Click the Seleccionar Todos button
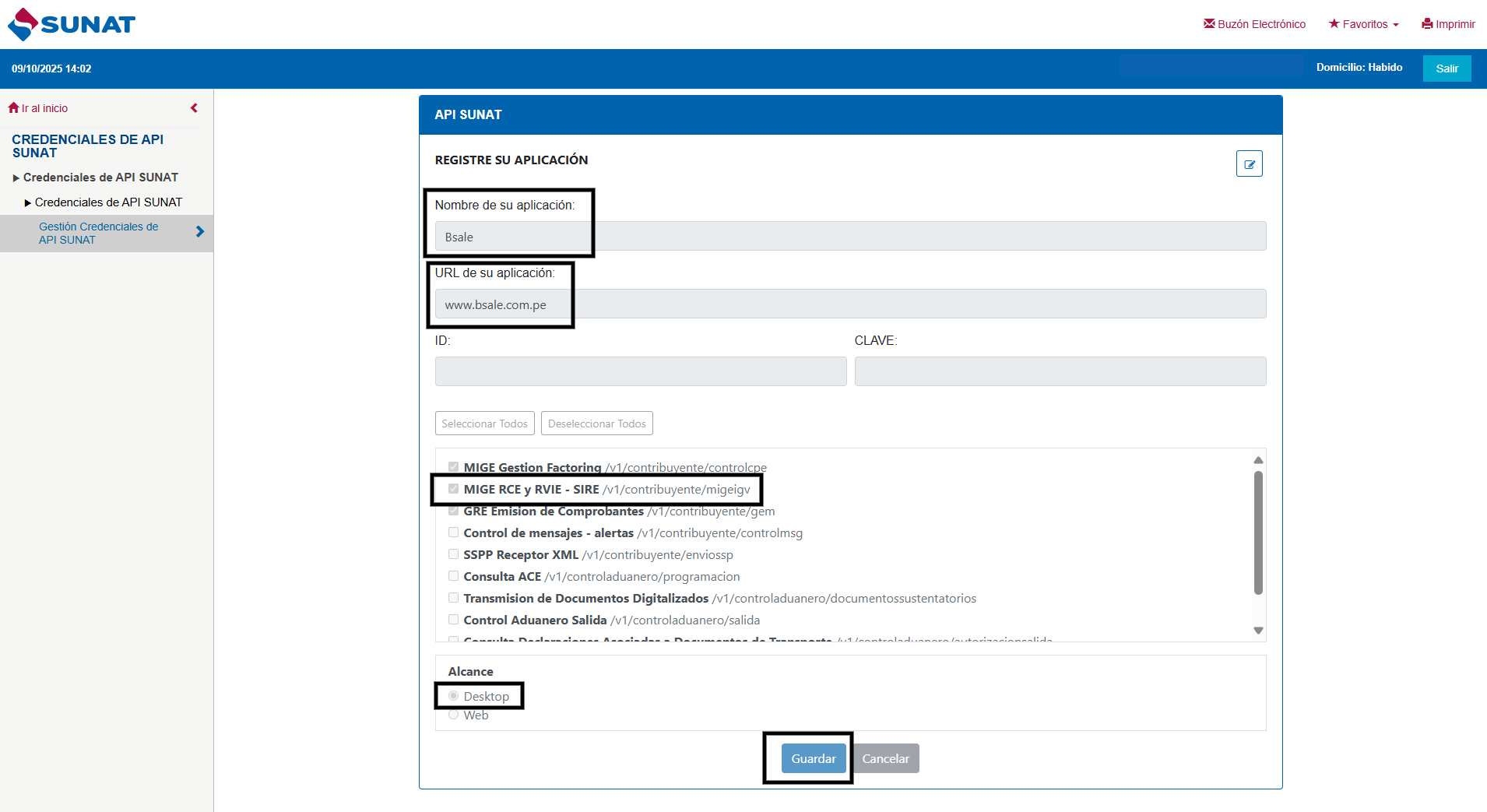Screen dimensions: 1487x812 484,424
